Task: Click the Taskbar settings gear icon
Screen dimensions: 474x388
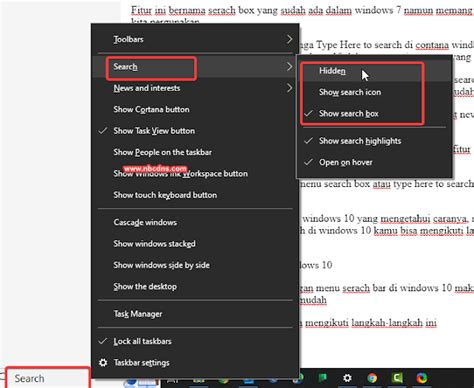Action: [103, 363]
